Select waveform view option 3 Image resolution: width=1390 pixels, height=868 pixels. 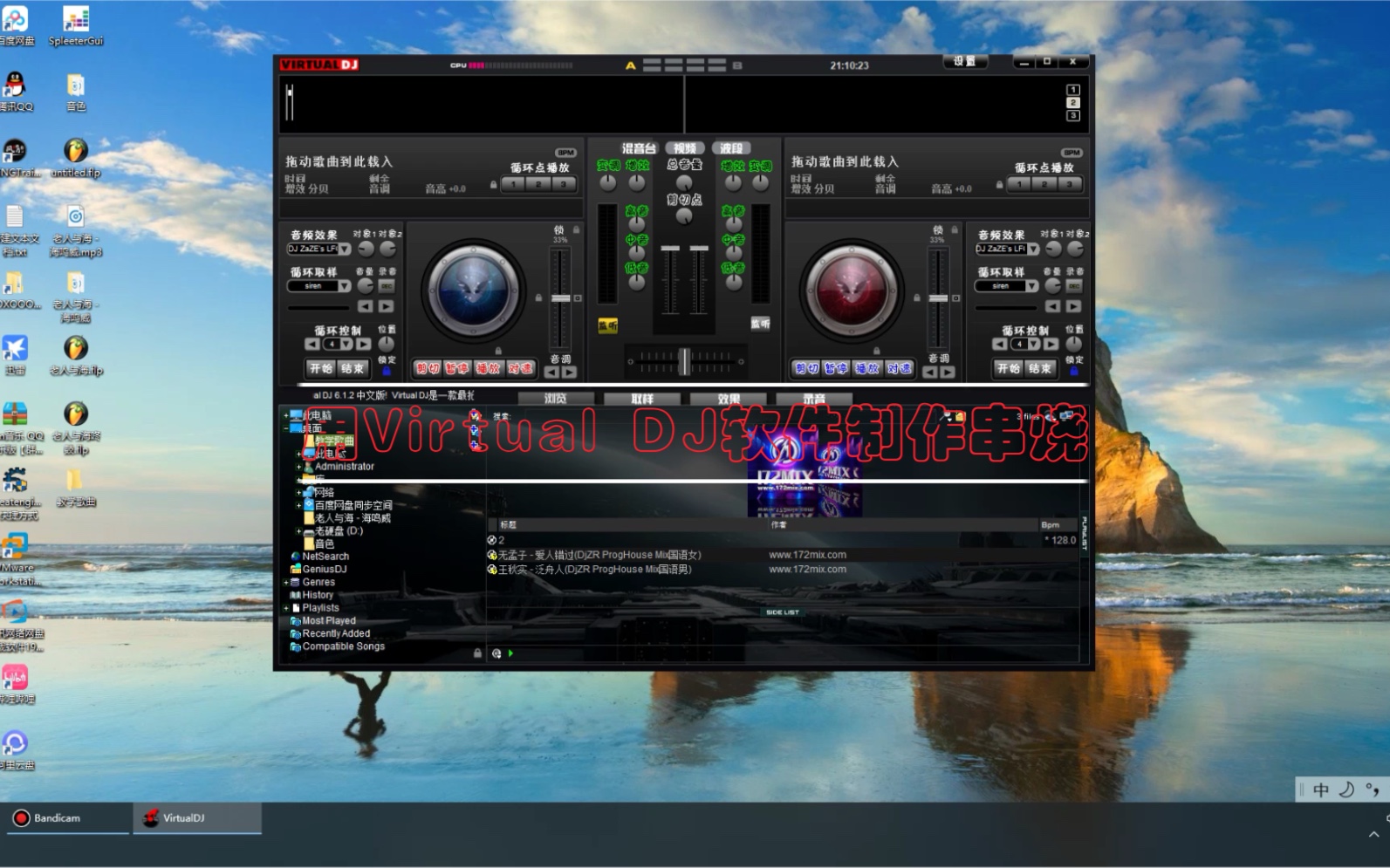(1073, 115)
